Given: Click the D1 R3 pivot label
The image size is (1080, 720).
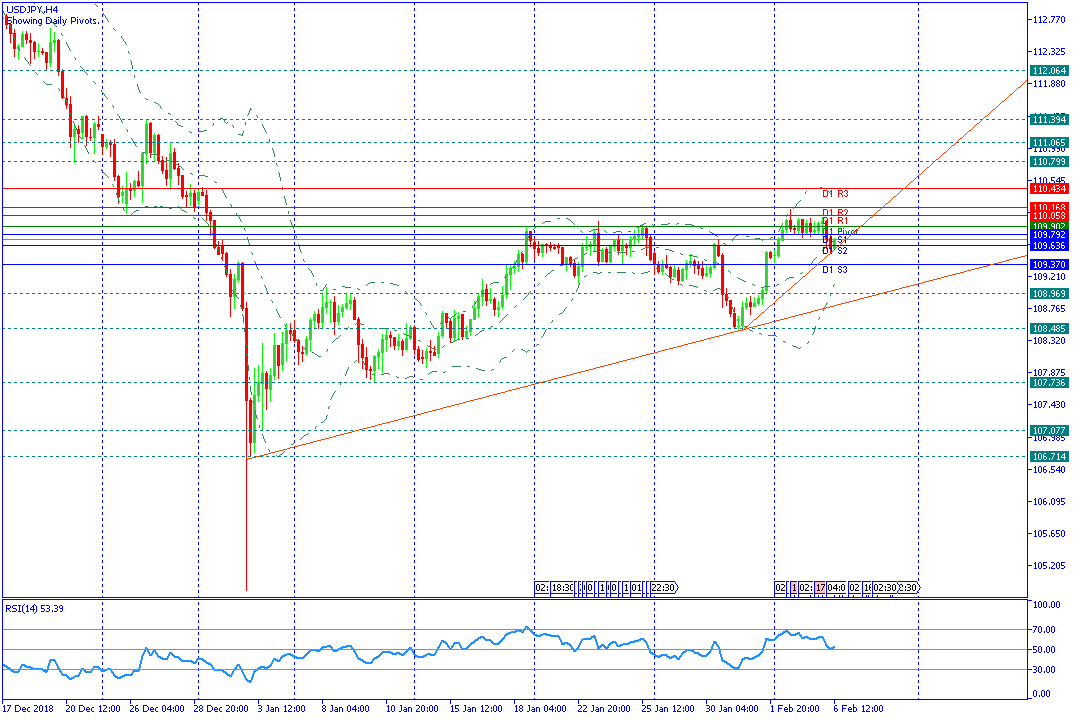Looking at the screenshot, I should pos(835,193).
